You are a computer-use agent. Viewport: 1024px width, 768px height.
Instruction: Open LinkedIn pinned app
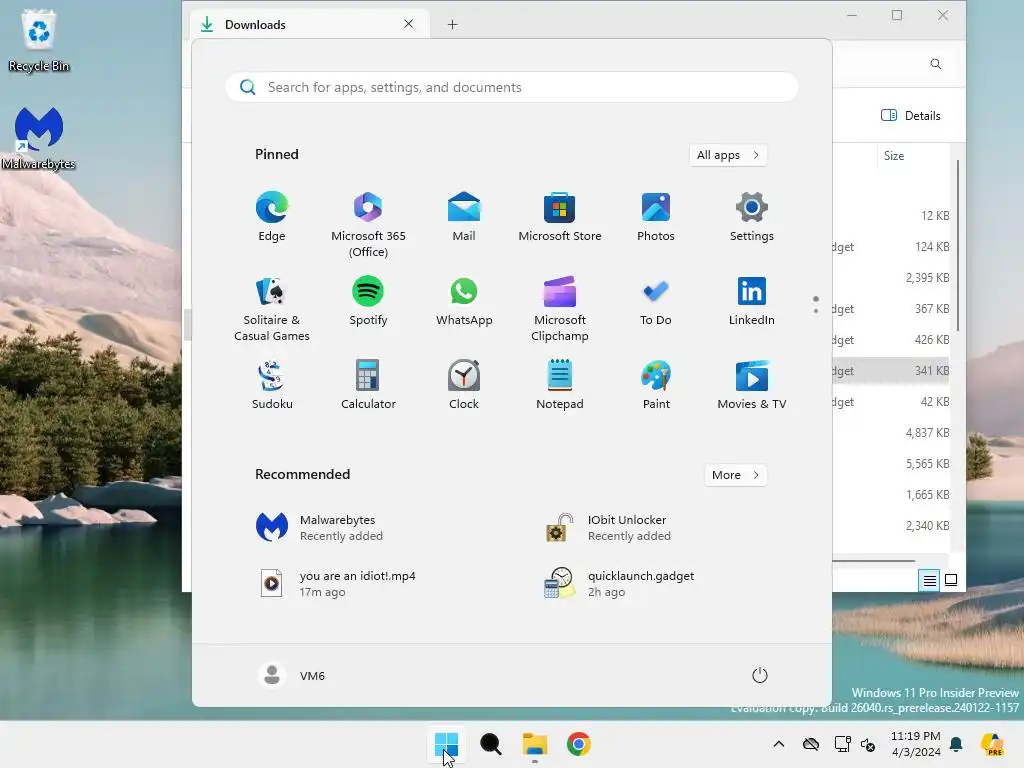tap(752, 301)
